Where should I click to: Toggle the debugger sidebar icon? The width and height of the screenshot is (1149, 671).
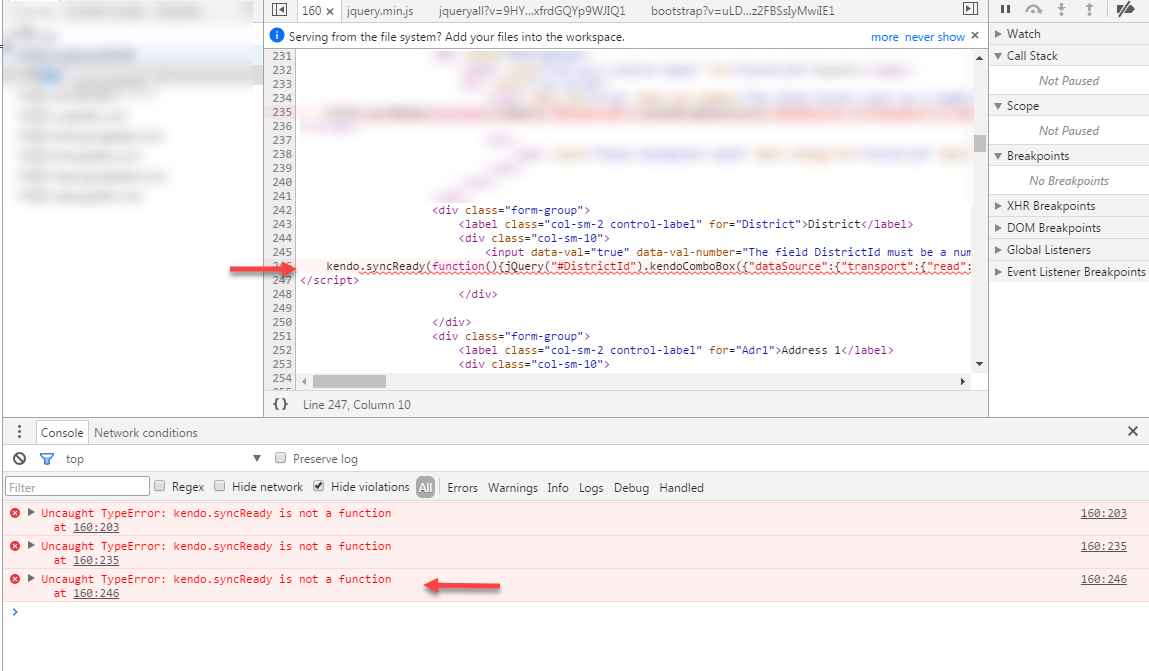970,10
